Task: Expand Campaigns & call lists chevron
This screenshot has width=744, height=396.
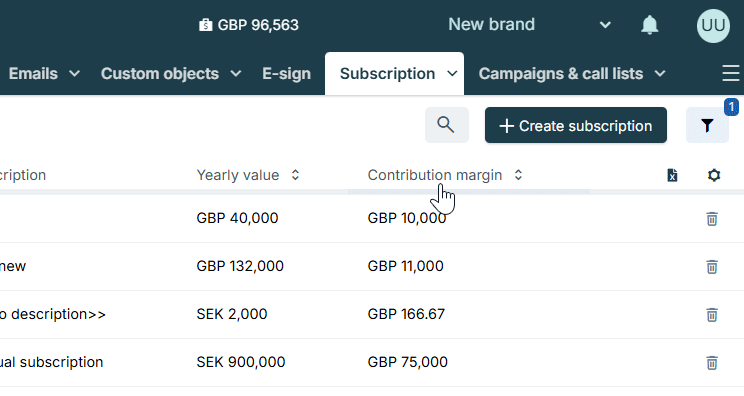Action: pos(660,74)
